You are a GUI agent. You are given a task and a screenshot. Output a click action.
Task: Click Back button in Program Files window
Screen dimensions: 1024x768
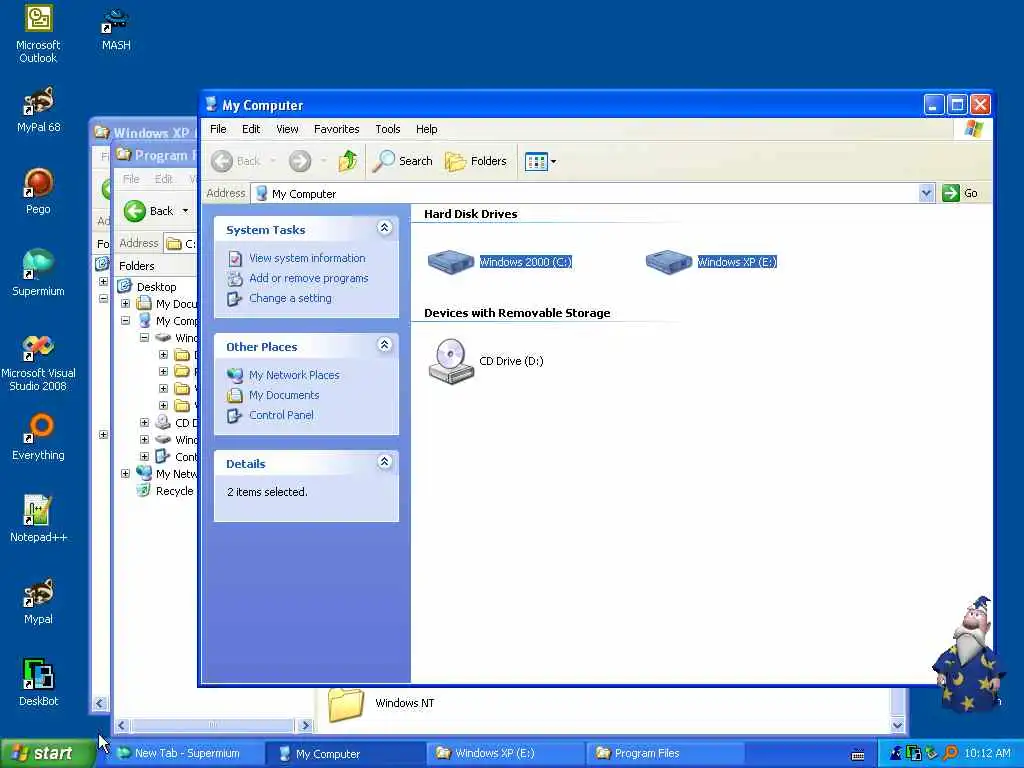coord(148,211)
